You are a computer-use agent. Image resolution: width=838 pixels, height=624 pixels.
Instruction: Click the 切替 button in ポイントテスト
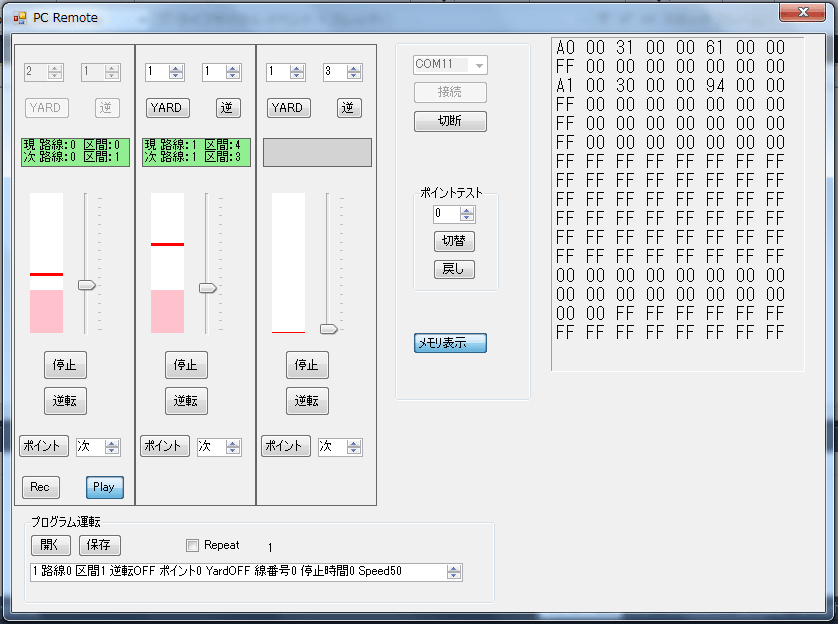(x=454, y=241)
